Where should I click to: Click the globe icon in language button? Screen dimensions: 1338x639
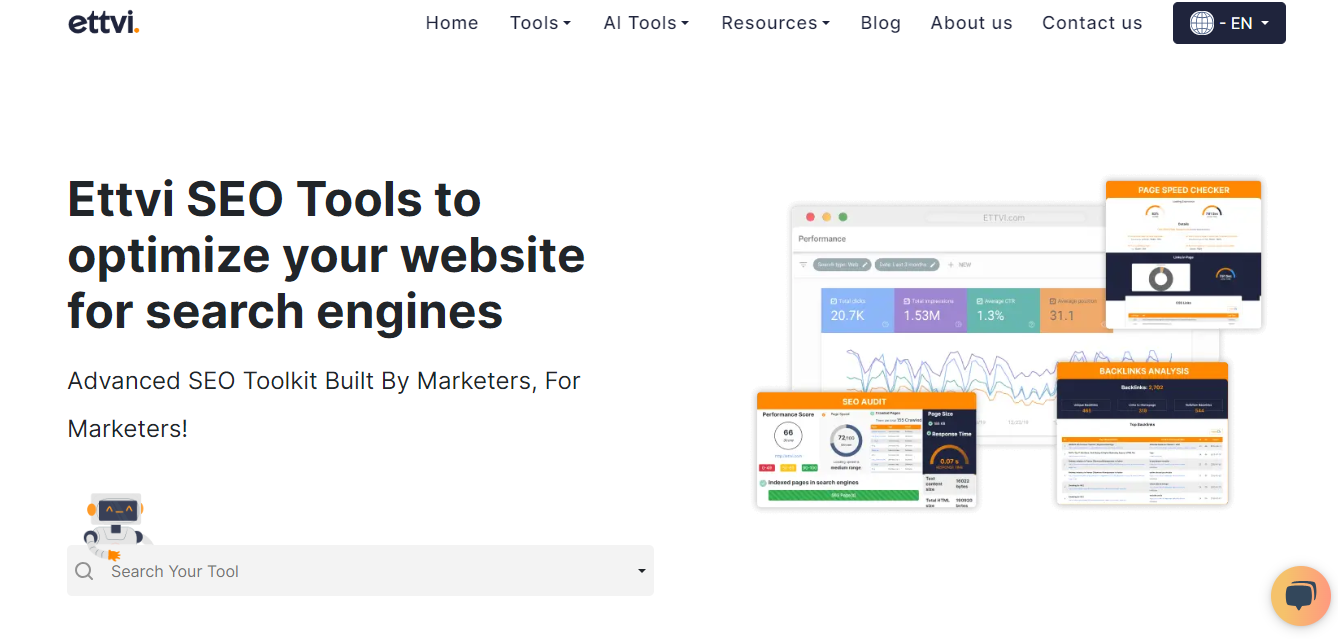1202,23
